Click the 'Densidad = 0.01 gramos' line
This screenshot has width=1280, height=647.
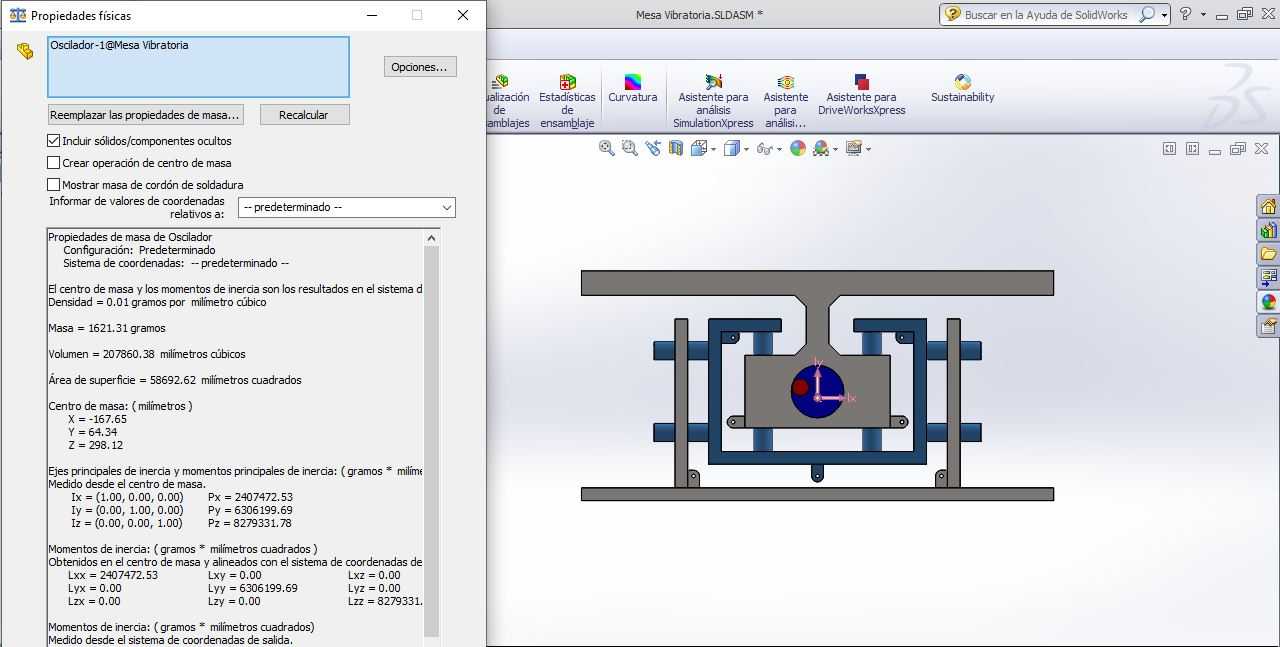click(x=157, y=302)
